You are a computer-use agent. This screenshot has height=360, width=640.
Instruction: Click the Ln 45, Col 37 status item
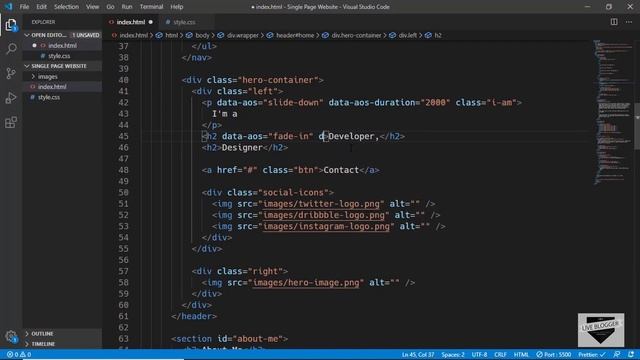pos(418,354)
